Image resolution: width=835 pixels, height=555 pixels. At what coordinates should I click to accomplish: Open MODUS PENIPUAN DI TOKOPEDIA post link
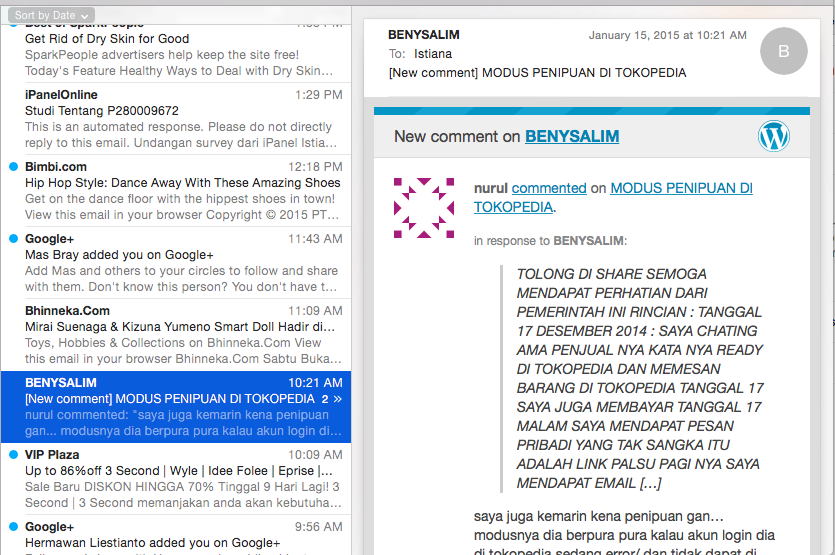coord(613,198)
